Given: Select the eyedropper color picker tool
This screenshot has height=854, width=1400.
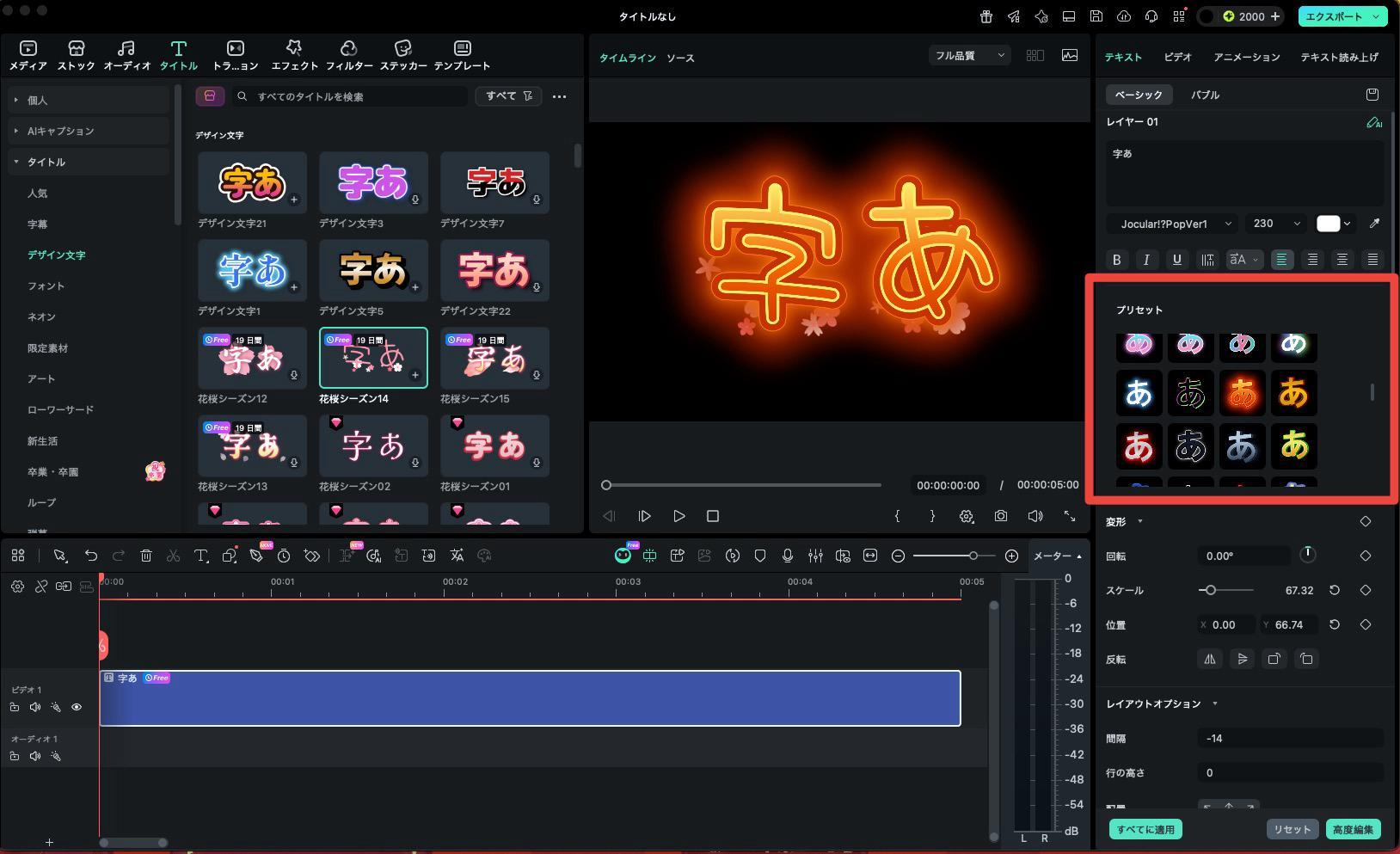Looking at the screenshot, I should [1374, 224].
